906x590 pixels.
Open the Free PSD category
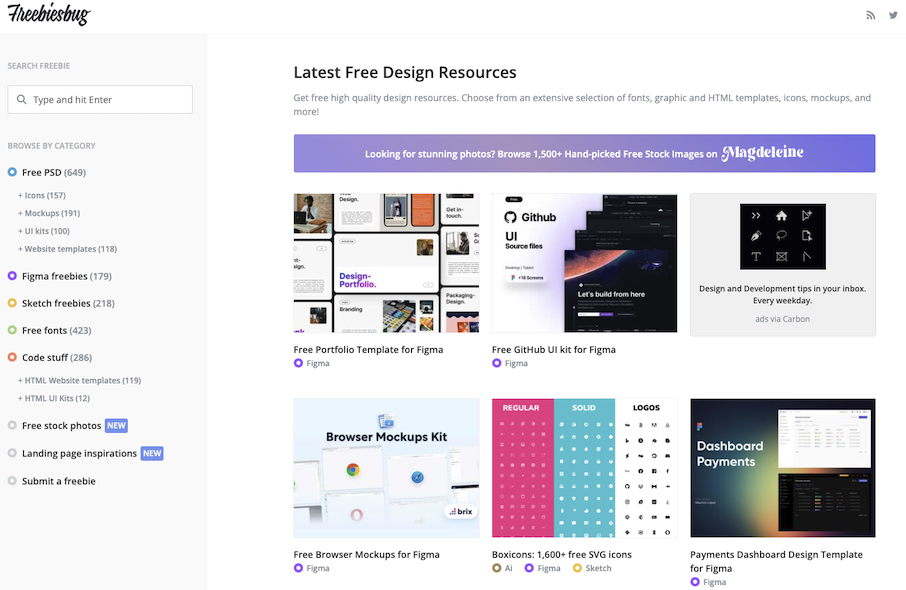[x=54, y=172]
